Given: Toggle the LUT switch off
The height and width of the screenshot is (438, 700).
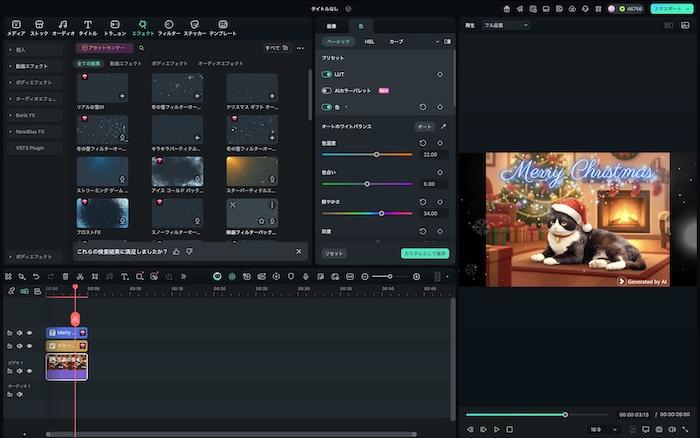Looking at the screenshot, I should [x=327, y=74].
